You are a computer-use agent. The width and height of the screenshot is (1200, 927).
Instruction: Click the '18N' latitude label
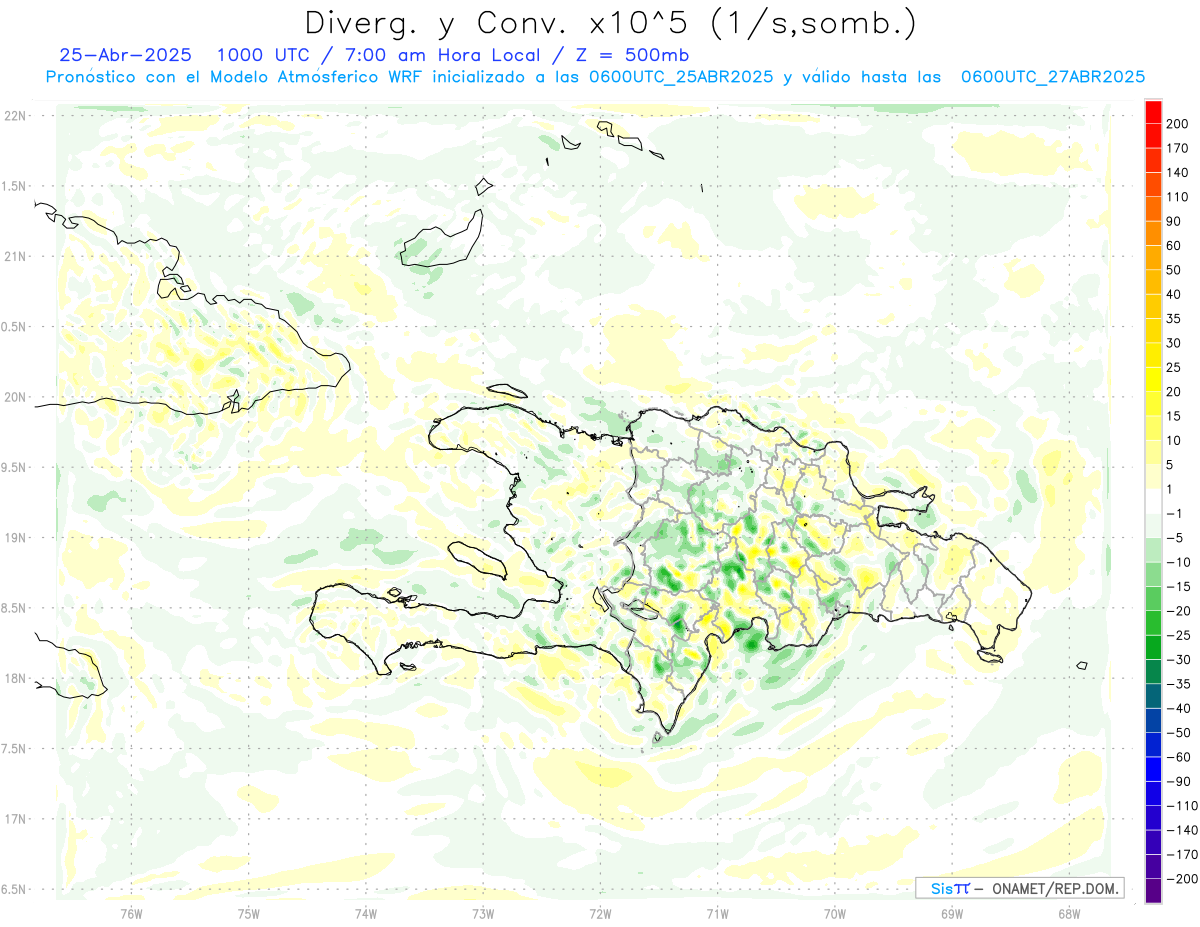point(14,679)
